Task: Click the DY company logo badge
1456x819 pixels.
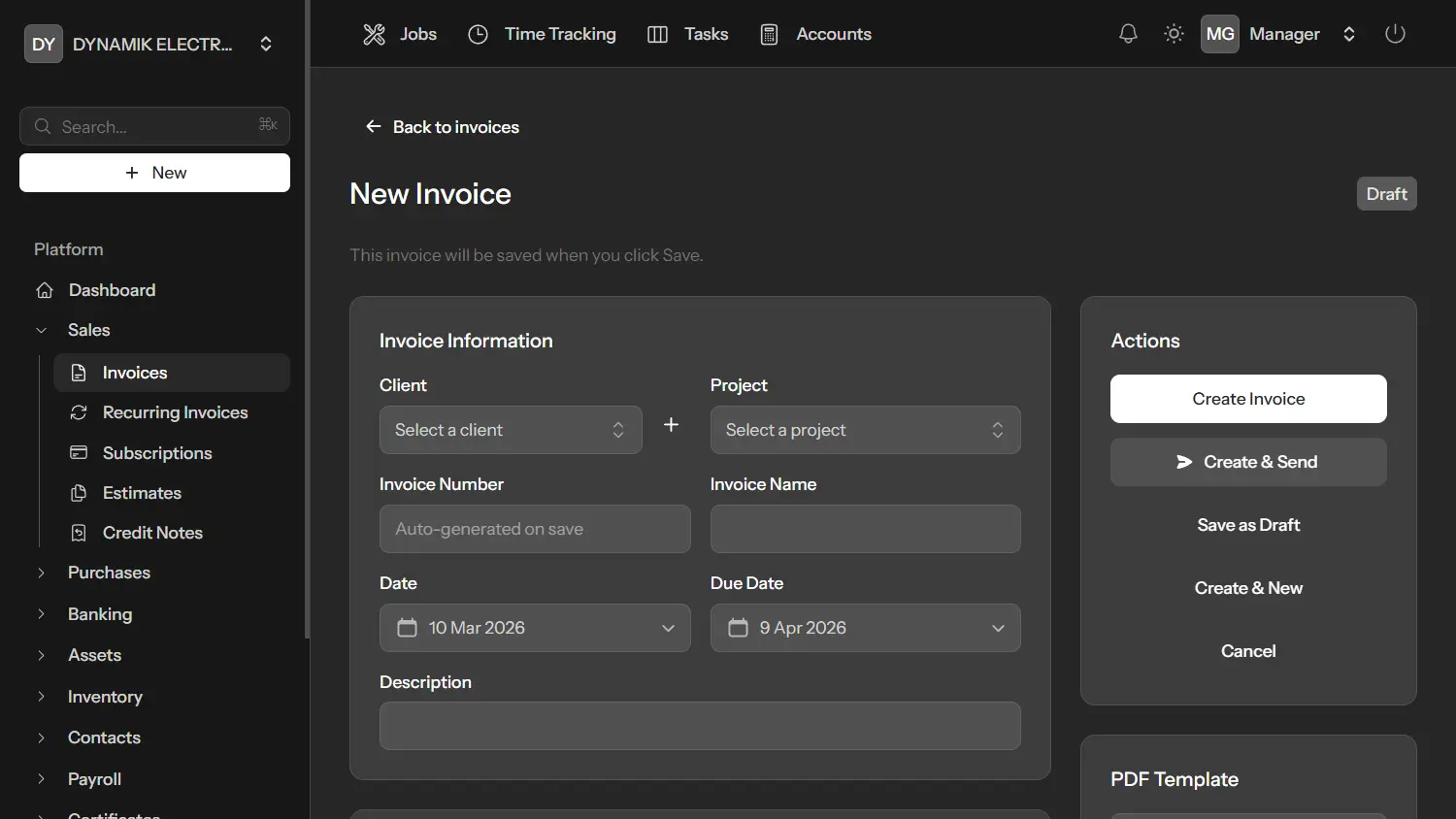Action: [44, 44]
